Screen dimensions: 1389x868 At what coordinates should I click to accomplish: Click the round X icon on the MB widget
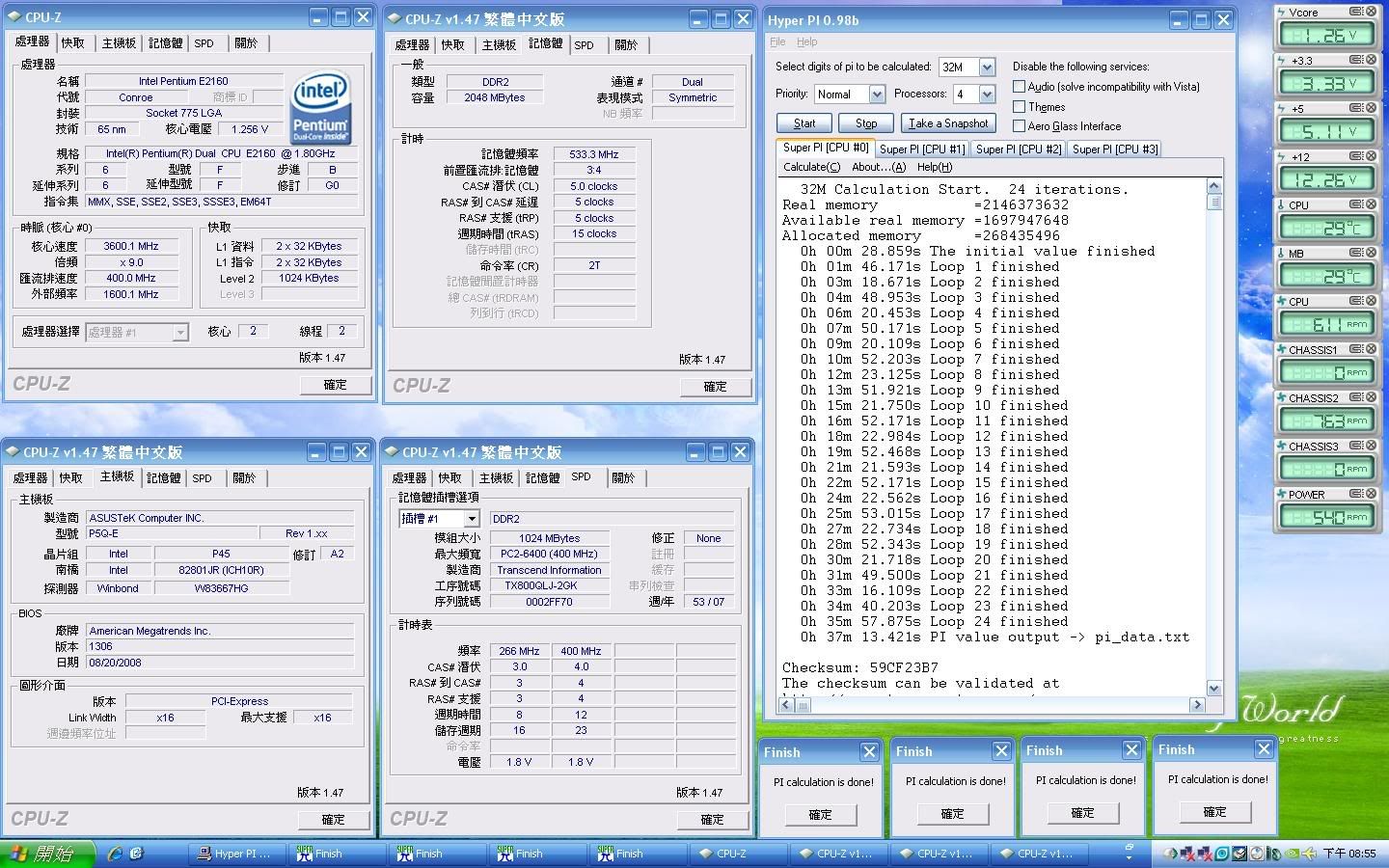tap(1370, 253)
